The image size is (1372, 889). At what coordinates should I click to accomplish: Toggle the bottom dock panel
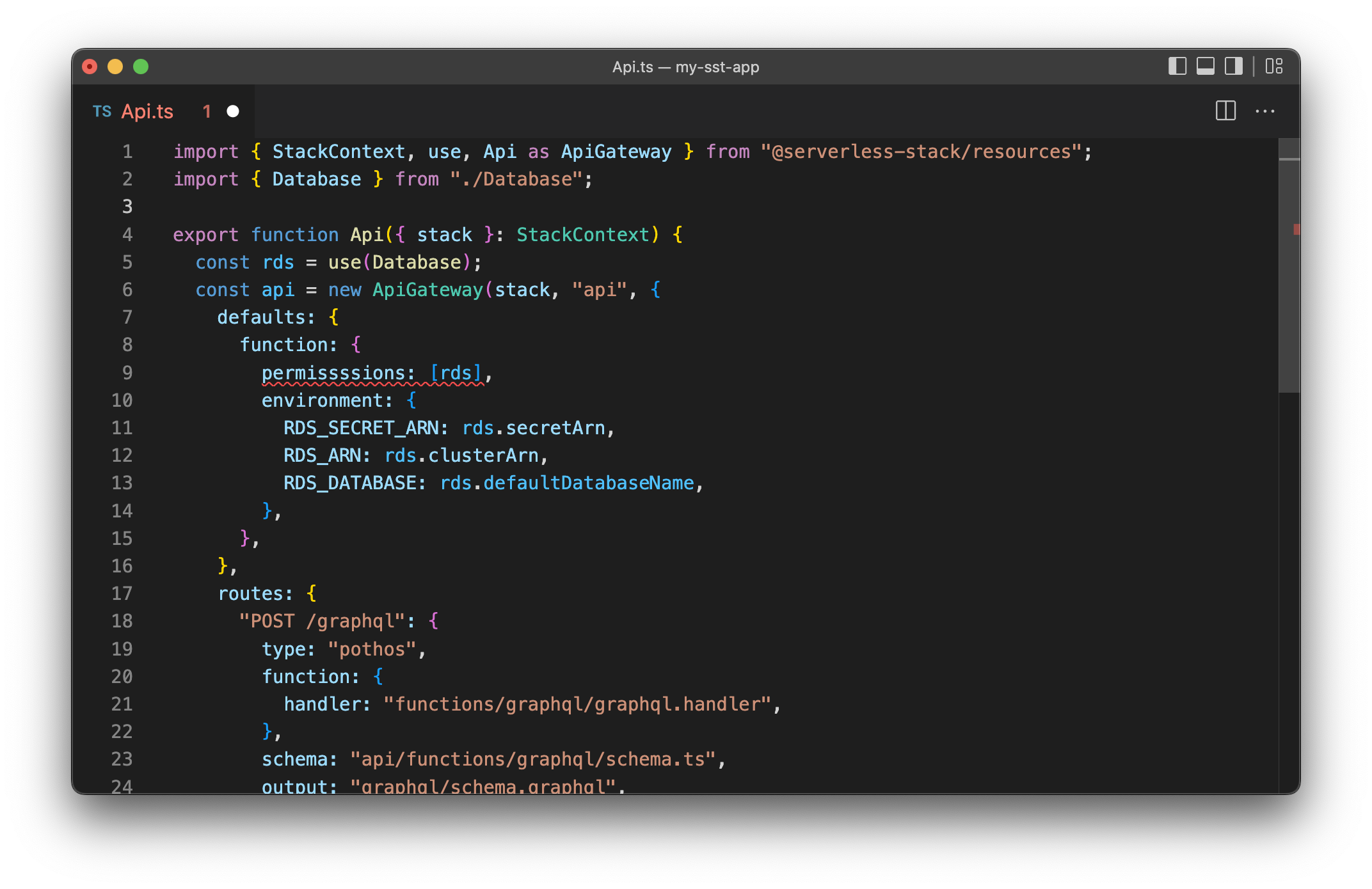coord(1206,66)
